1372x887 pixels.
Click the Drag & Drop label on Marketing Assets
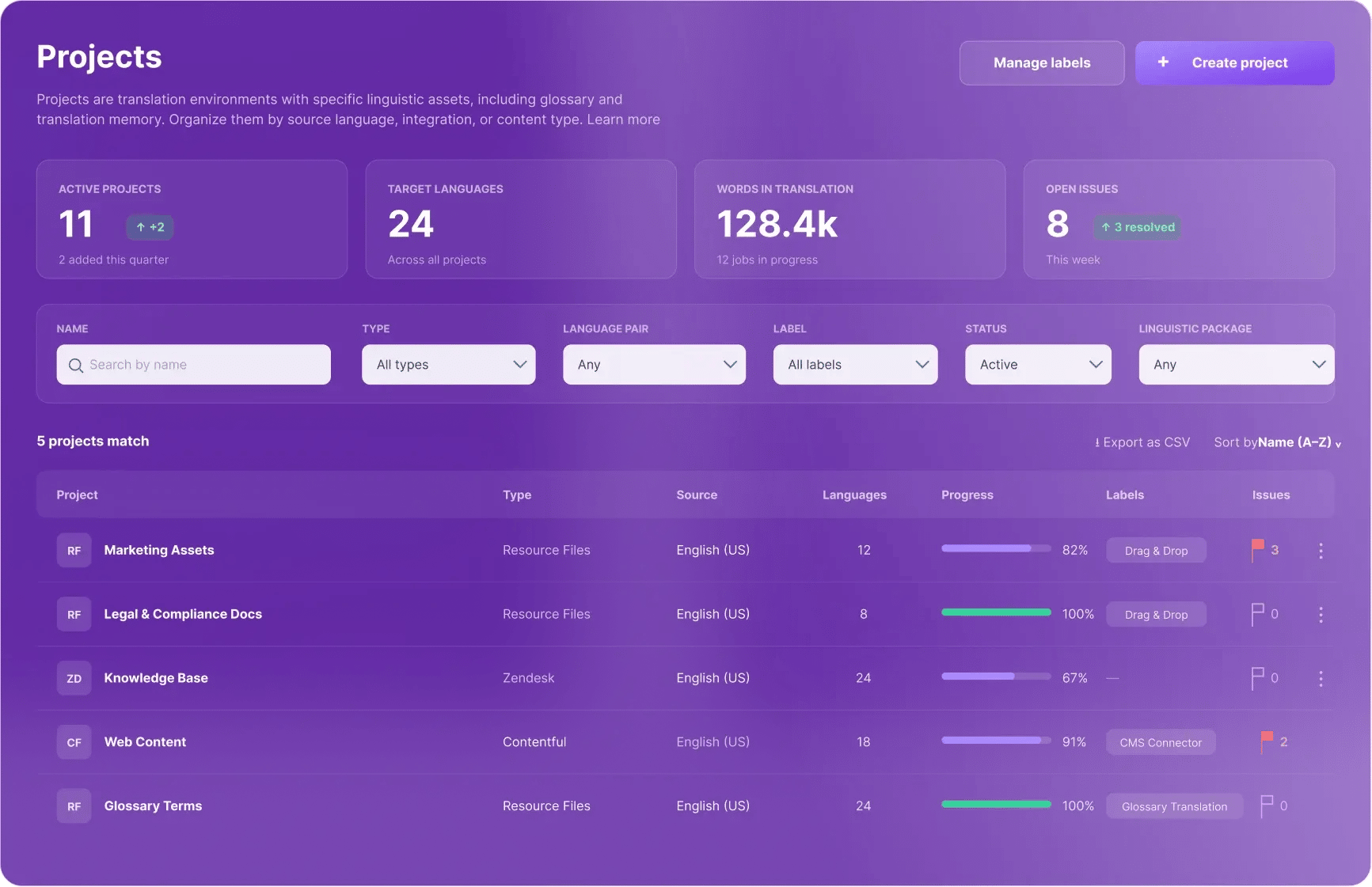1156,551
